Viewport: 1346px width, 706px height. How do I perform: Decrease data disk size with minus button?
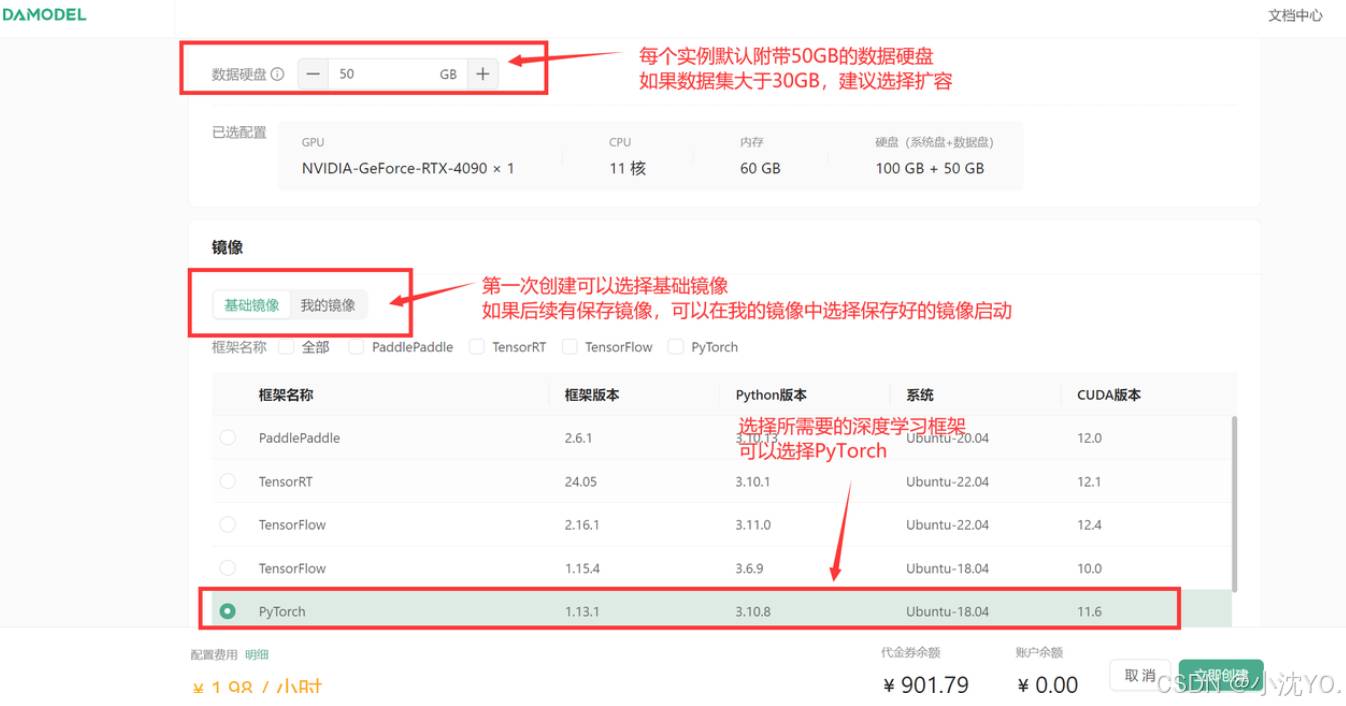click(x=313, y=74)
